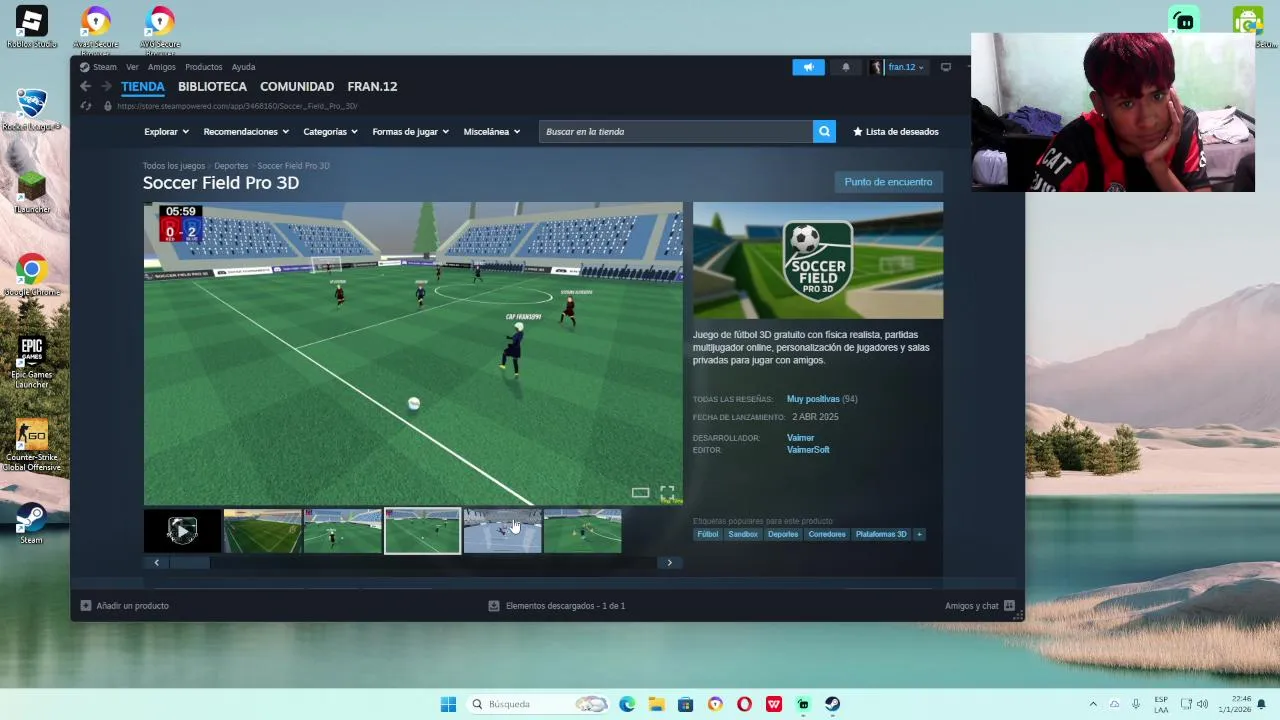The height and width of the screenshot is (720, 1280).
Task: Open the Ver menu
Action: pyautogui.click(x=132, y=67)
